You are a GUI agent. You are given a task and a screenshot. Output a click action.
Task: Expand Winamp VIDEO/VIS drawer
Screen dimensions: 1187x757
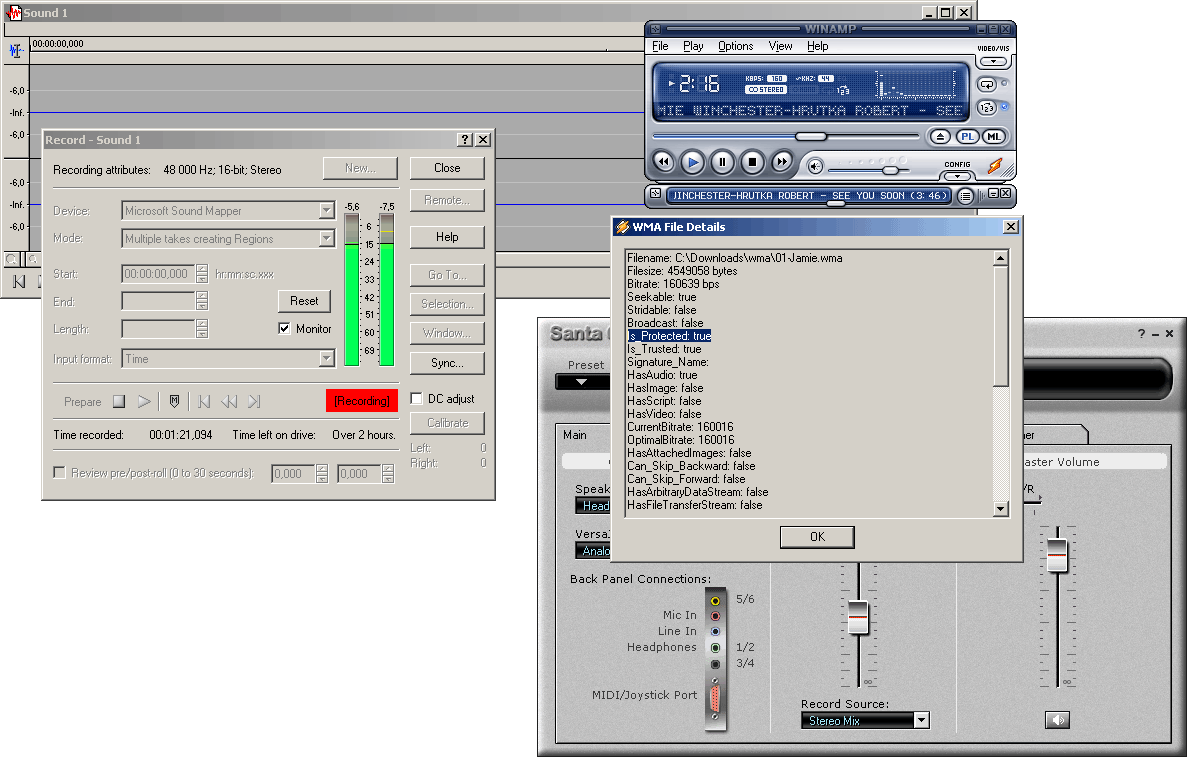point(993,61)
